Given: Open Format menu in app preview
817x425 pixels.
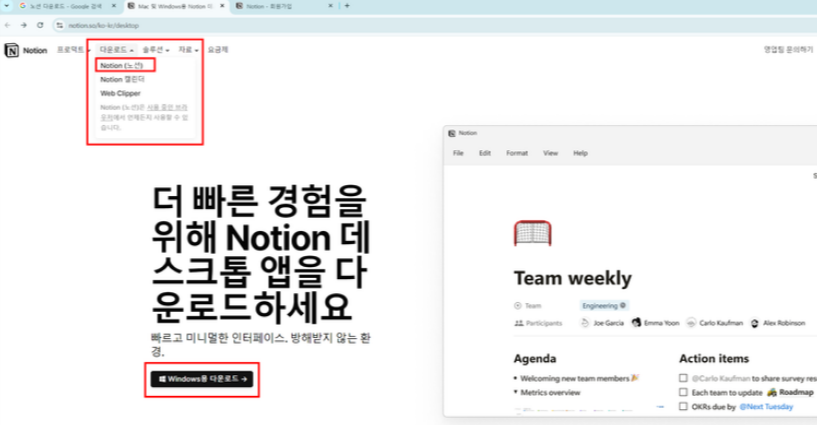Looking at the screenshot, I should [x=517, y=153].
